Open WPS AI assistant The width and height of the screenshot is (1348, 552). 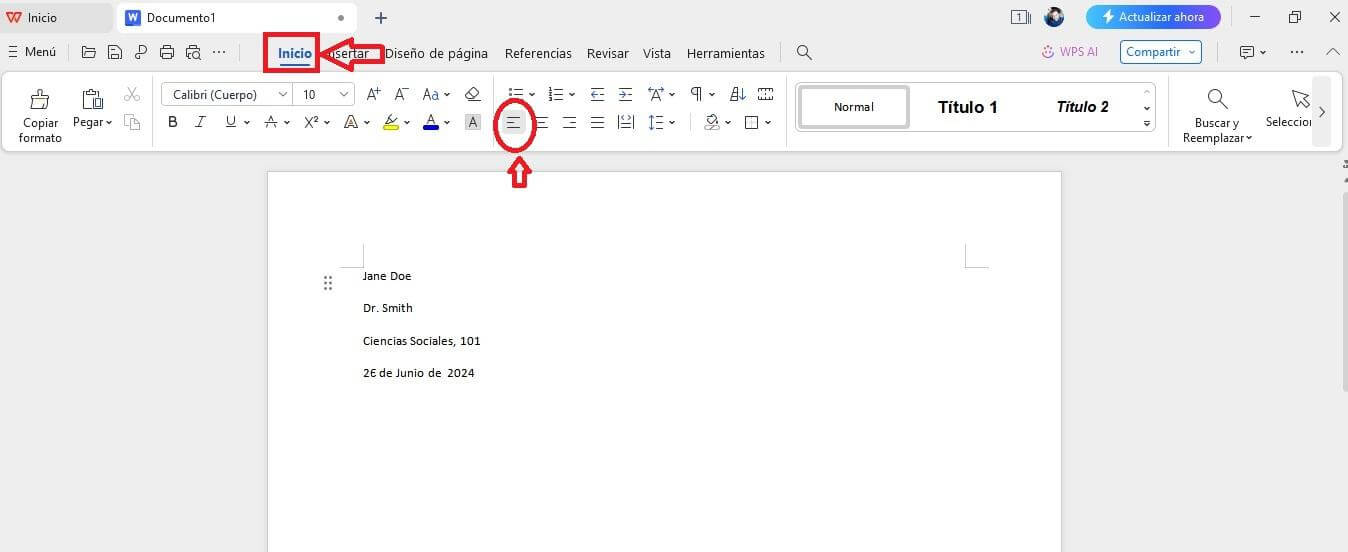coord(1069,52)
